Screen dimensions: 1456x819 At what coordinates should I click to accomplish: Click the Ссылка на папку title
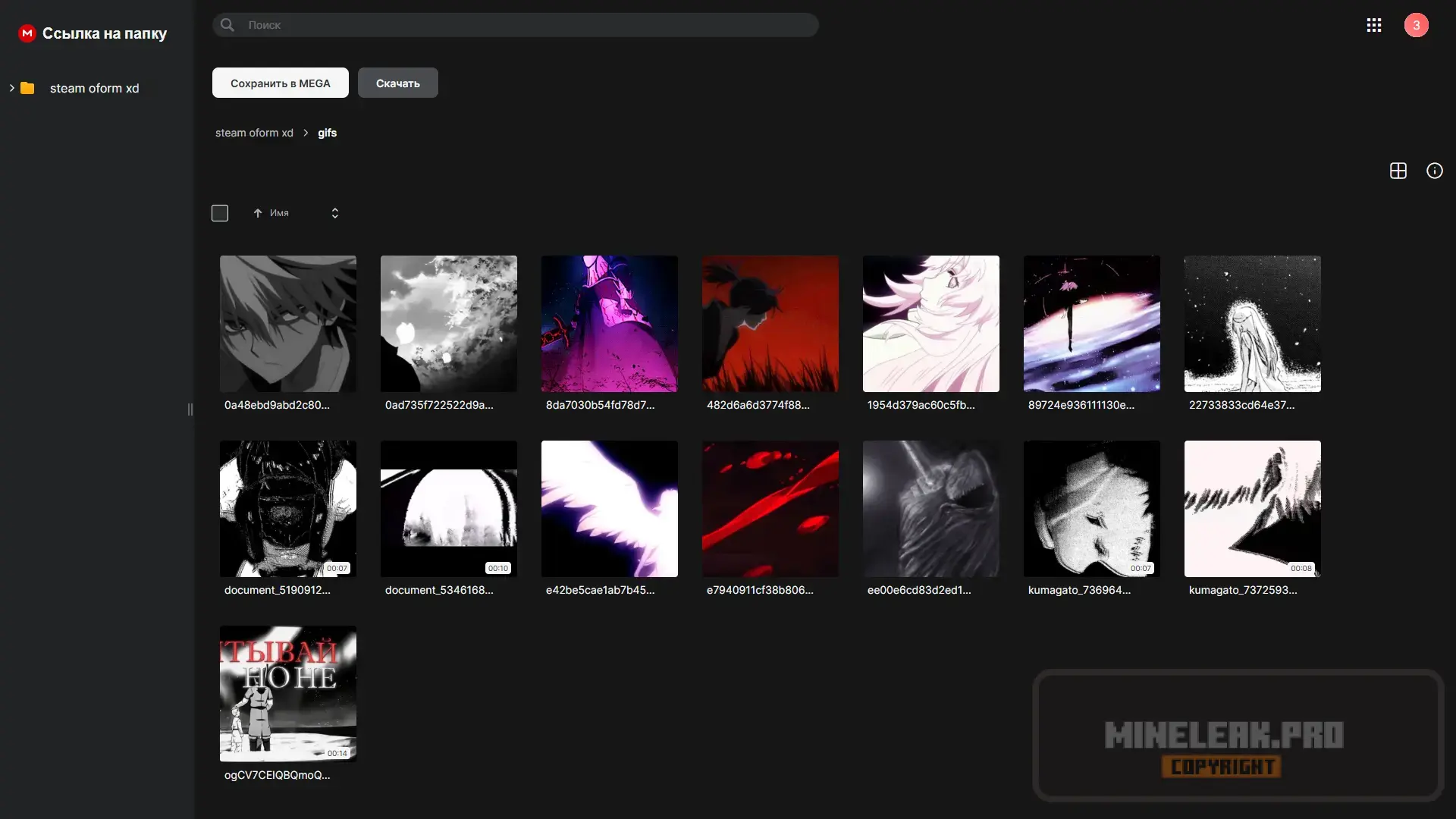[105, 33]
